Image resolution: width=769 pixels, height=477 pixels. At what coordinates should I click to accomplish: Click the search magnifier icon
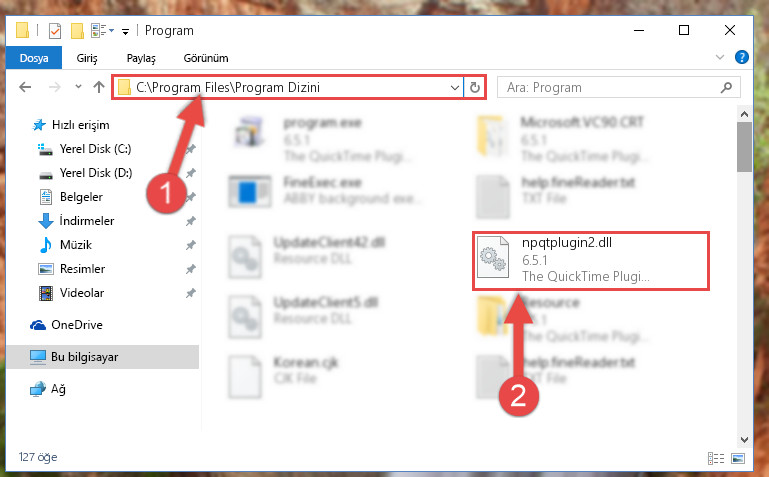coord(726,87)
